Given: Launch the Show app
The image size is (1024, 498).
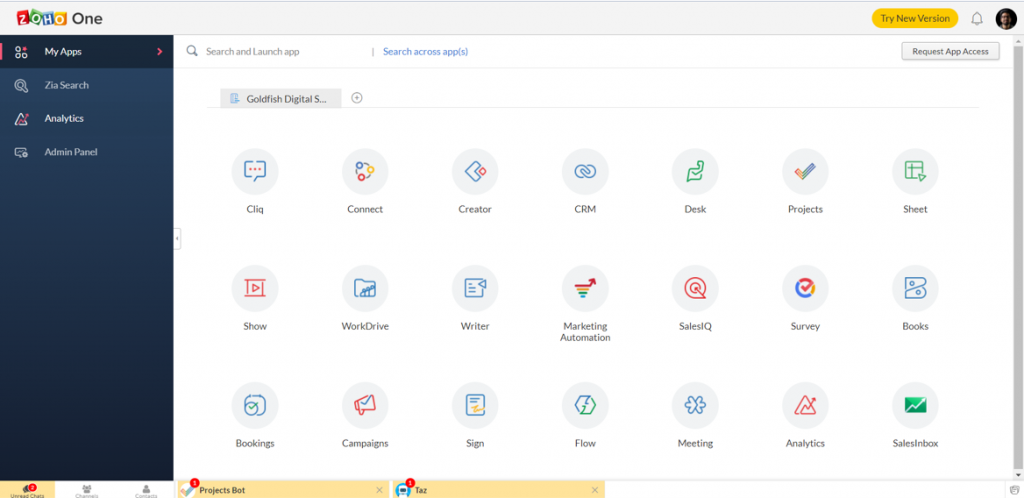Looking at the screenshot, I should [255, 288].
